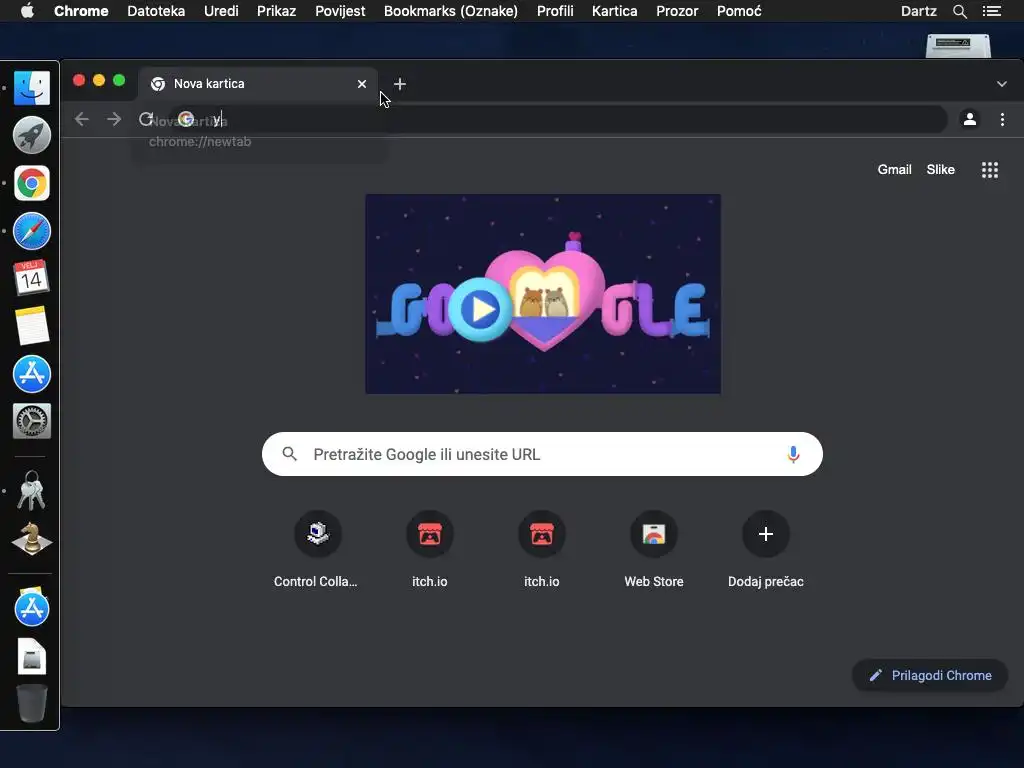Open the Bookmarks (Oznake) menu
Viewport: 1024px width, 768px height.
point(451,11)
